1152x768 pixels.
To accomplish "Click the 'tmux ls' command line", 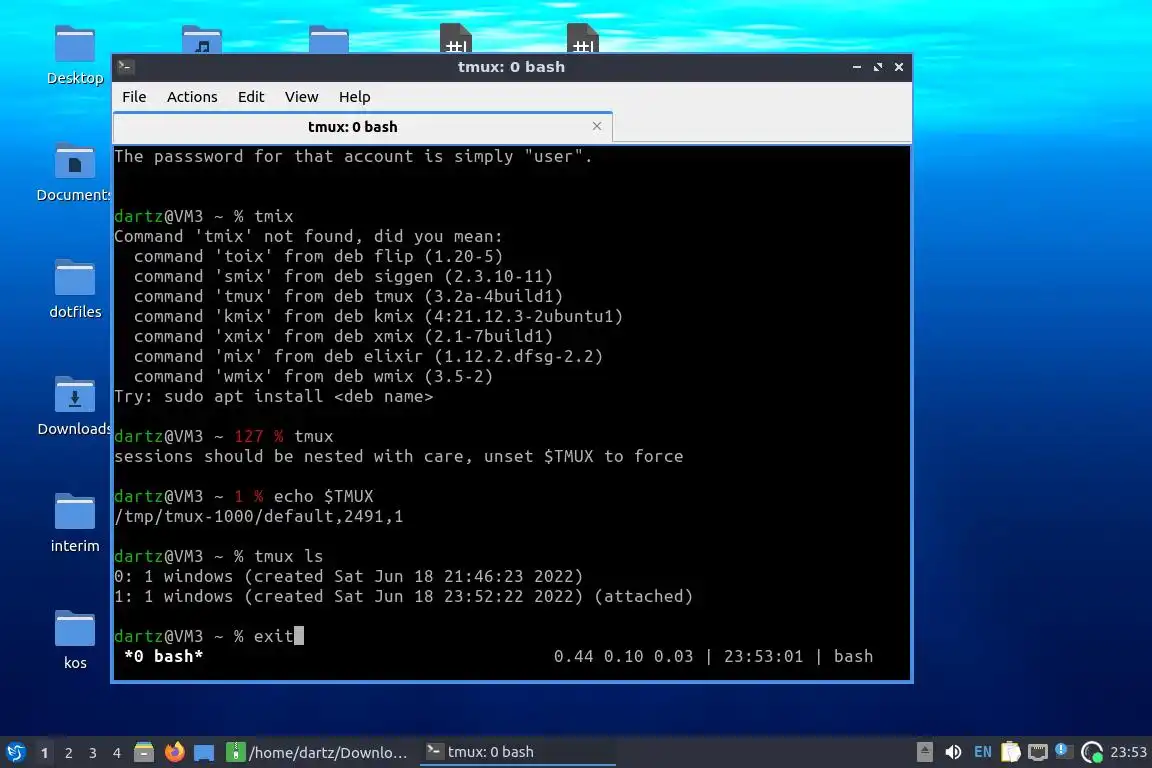I will click(x=289, y=556).
